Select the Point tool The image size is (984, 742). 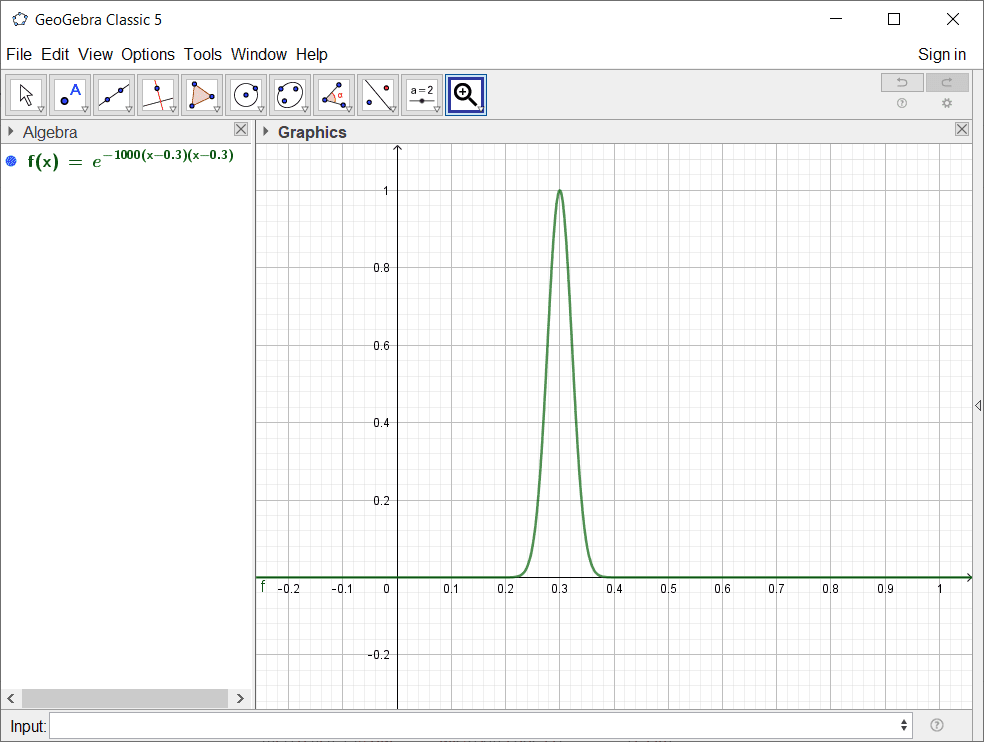(71, 95)
